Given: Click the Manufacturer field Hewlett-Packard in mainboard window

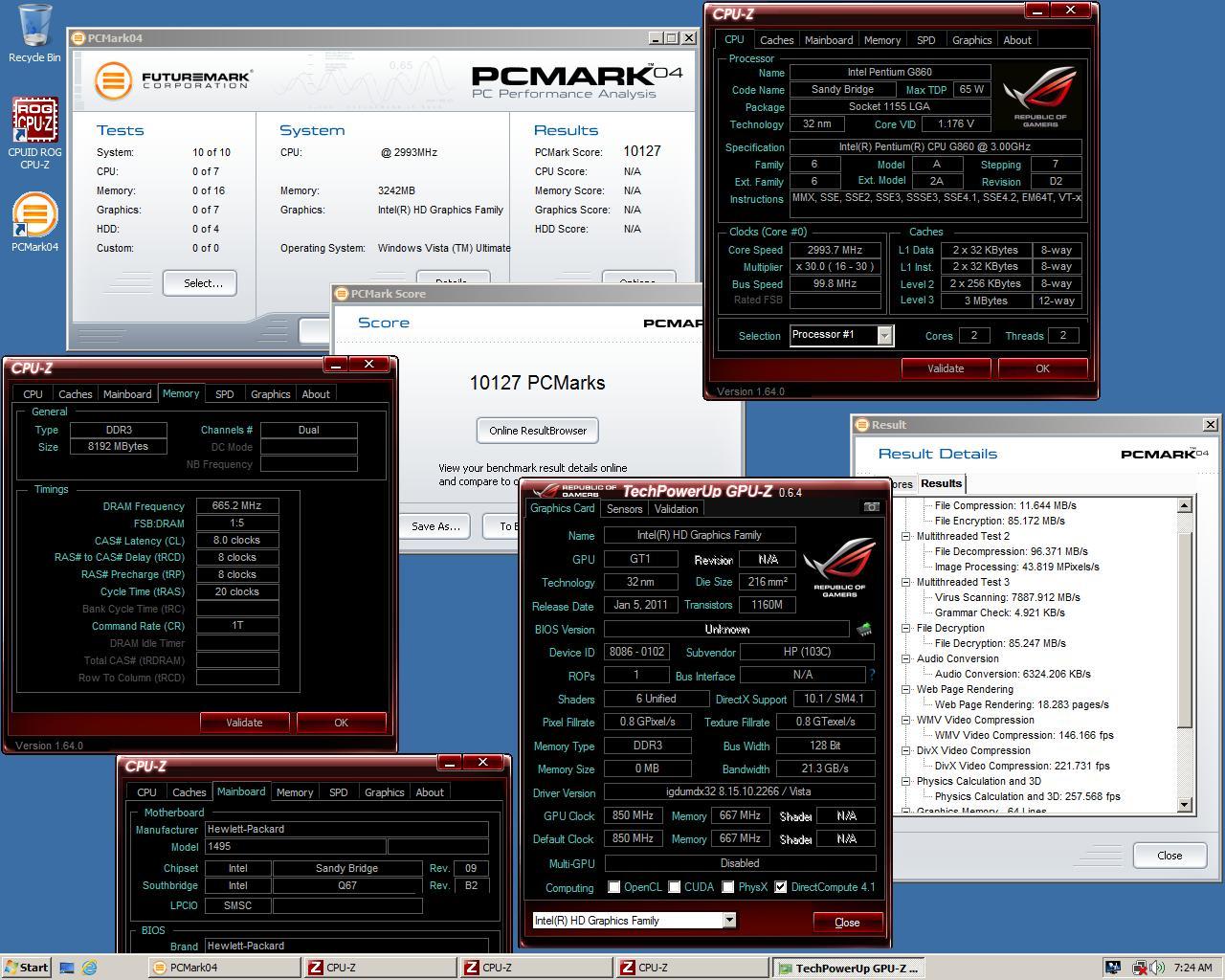Looking at the screenshot, I should point(346,830).
